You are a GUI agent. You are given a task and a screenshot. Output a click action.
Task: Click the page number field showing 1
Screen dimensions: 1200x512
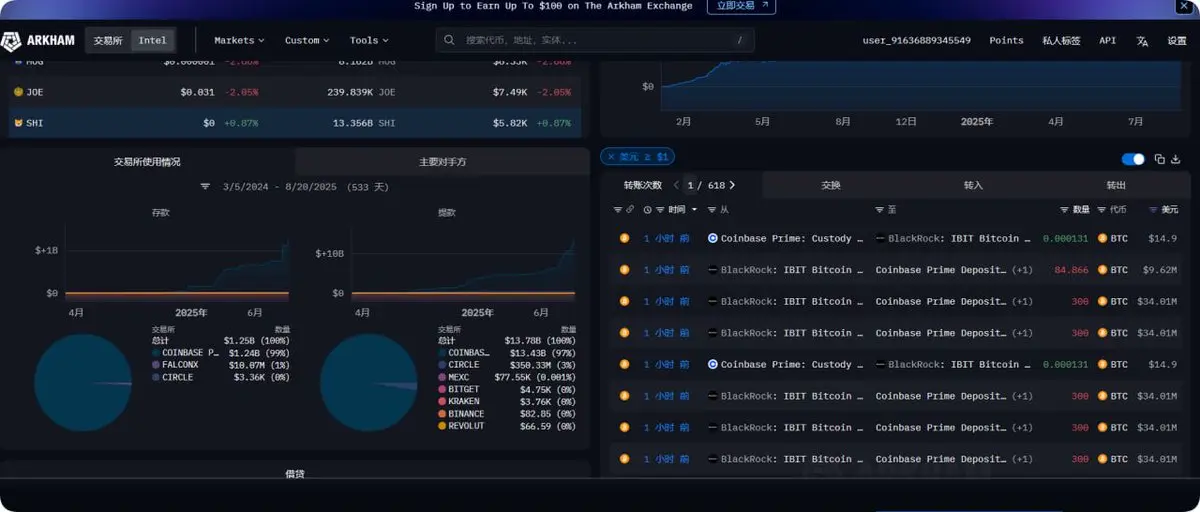point(690,185)
